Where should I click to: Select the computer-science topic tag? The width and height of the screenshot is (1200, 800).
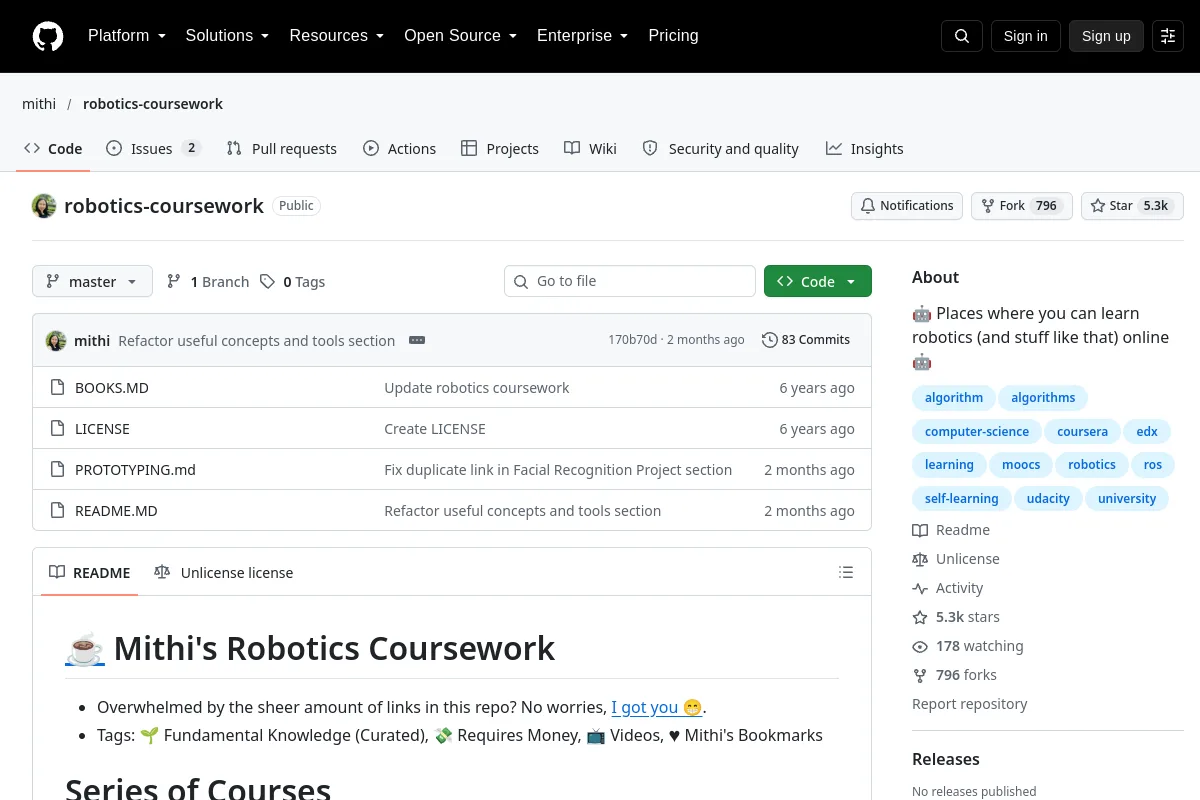(977, 432)
